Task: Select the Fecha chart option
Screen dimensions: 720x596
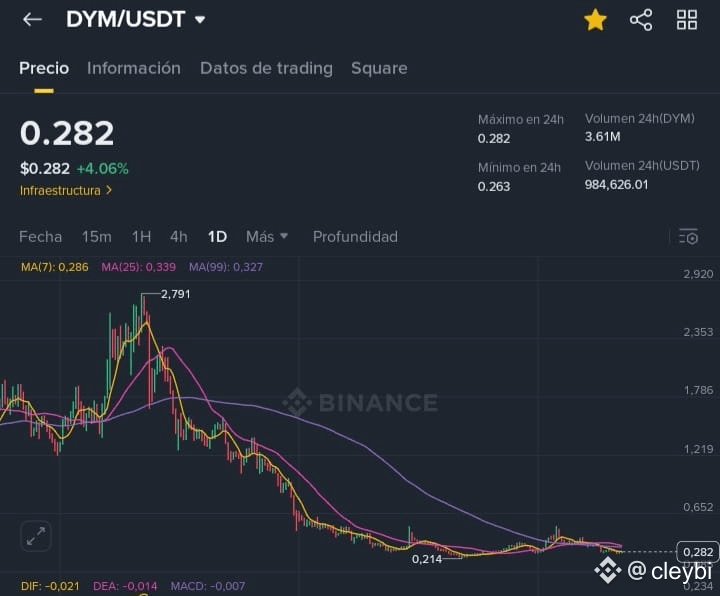Action: pyautogui.click(x=40, y=237)
